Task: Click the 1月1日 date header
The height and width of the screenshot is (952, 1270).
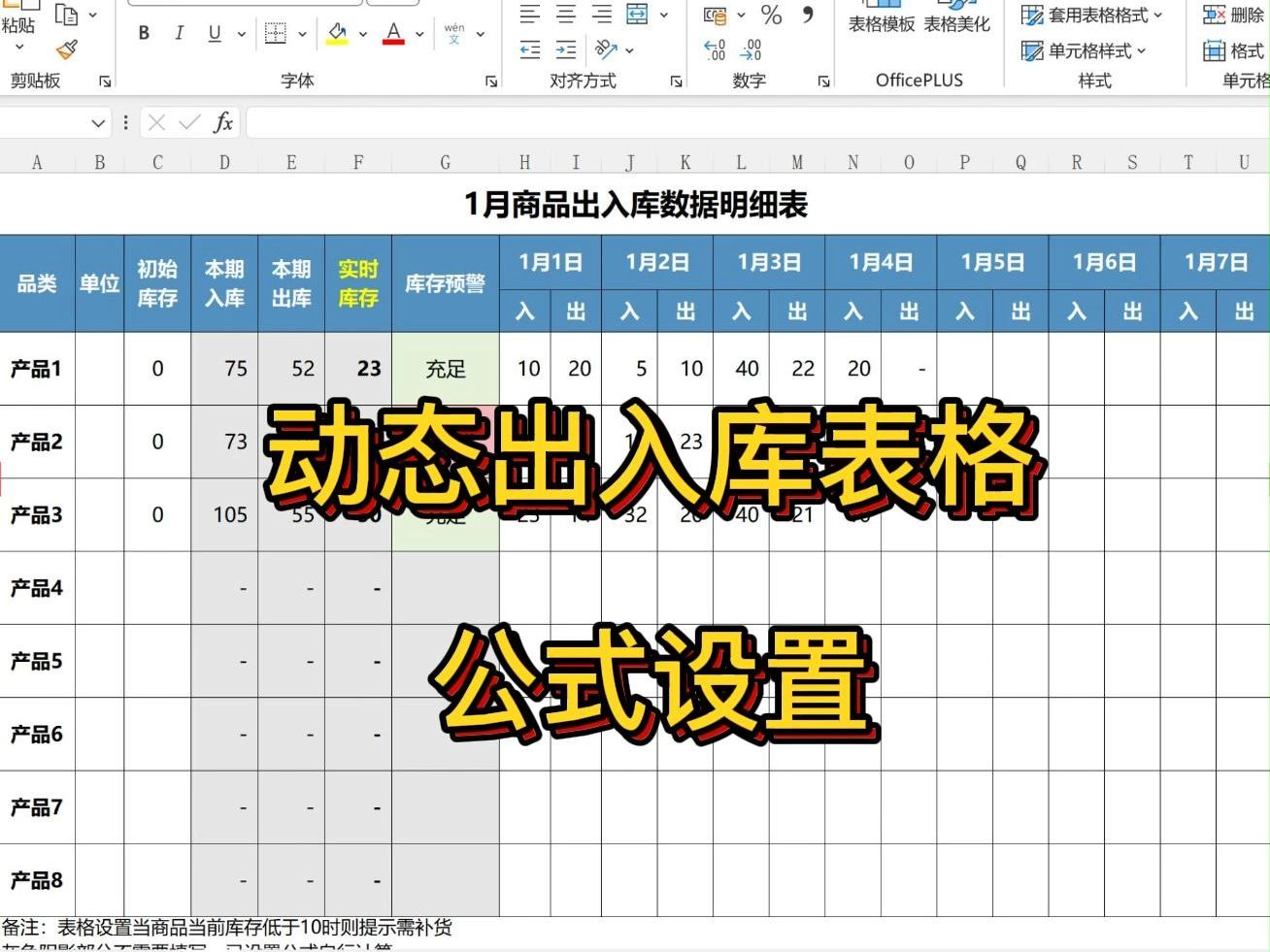Action: (x=551, y=262)
